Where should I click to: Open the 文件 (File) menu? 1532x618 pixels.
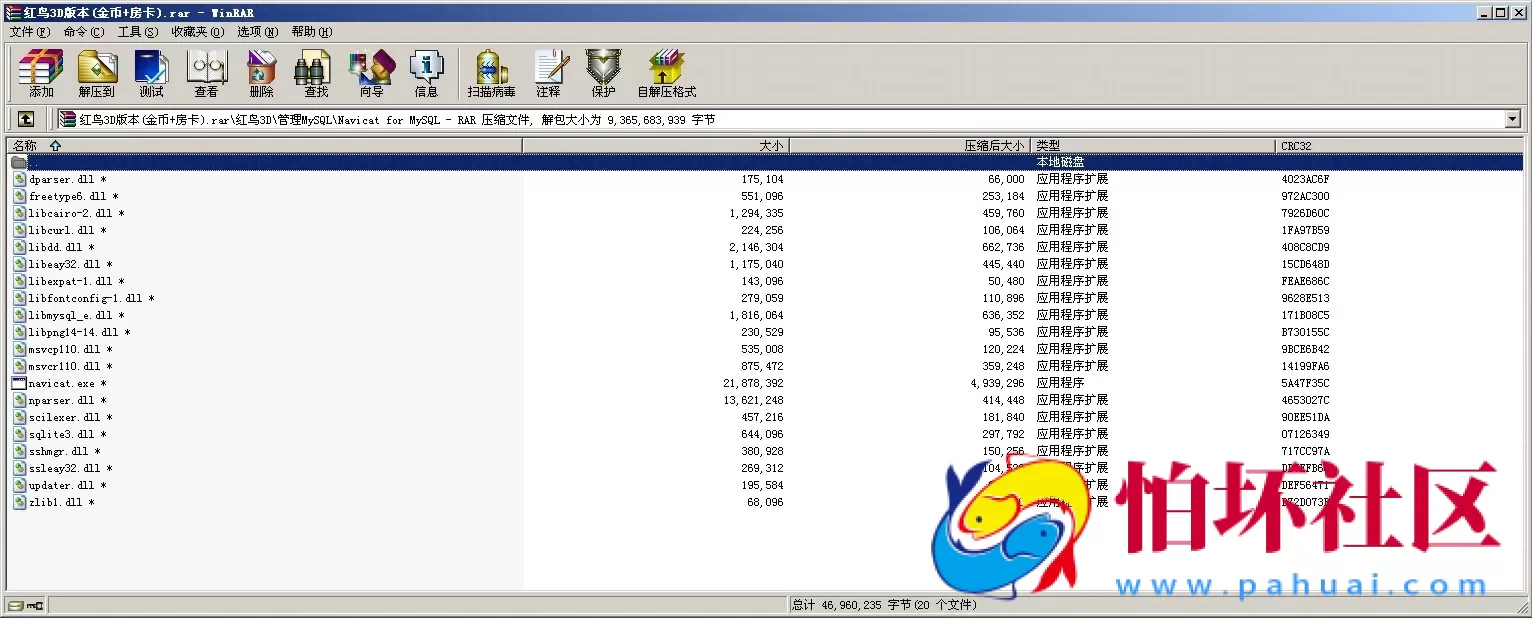(x=29, y=31)
